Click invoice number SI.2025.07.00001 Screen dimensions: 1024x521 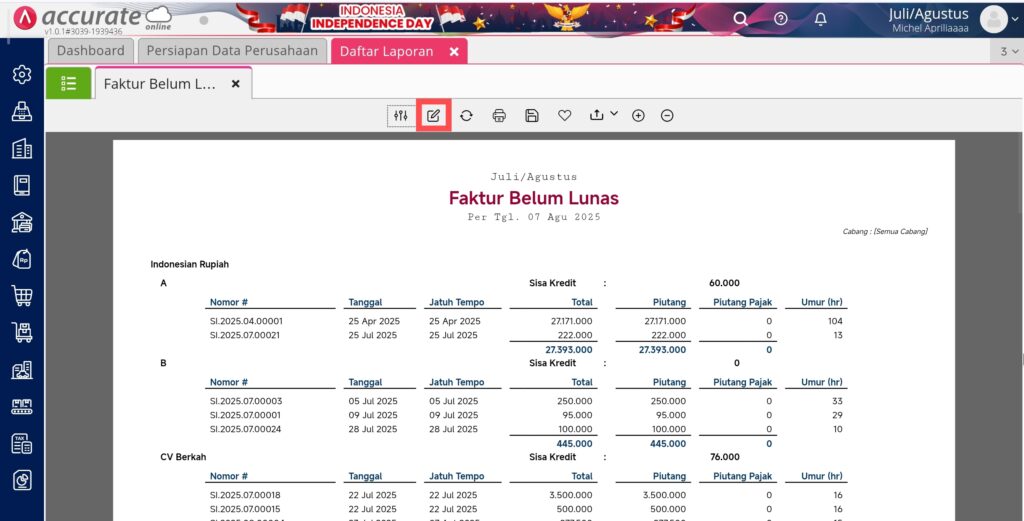246,415
